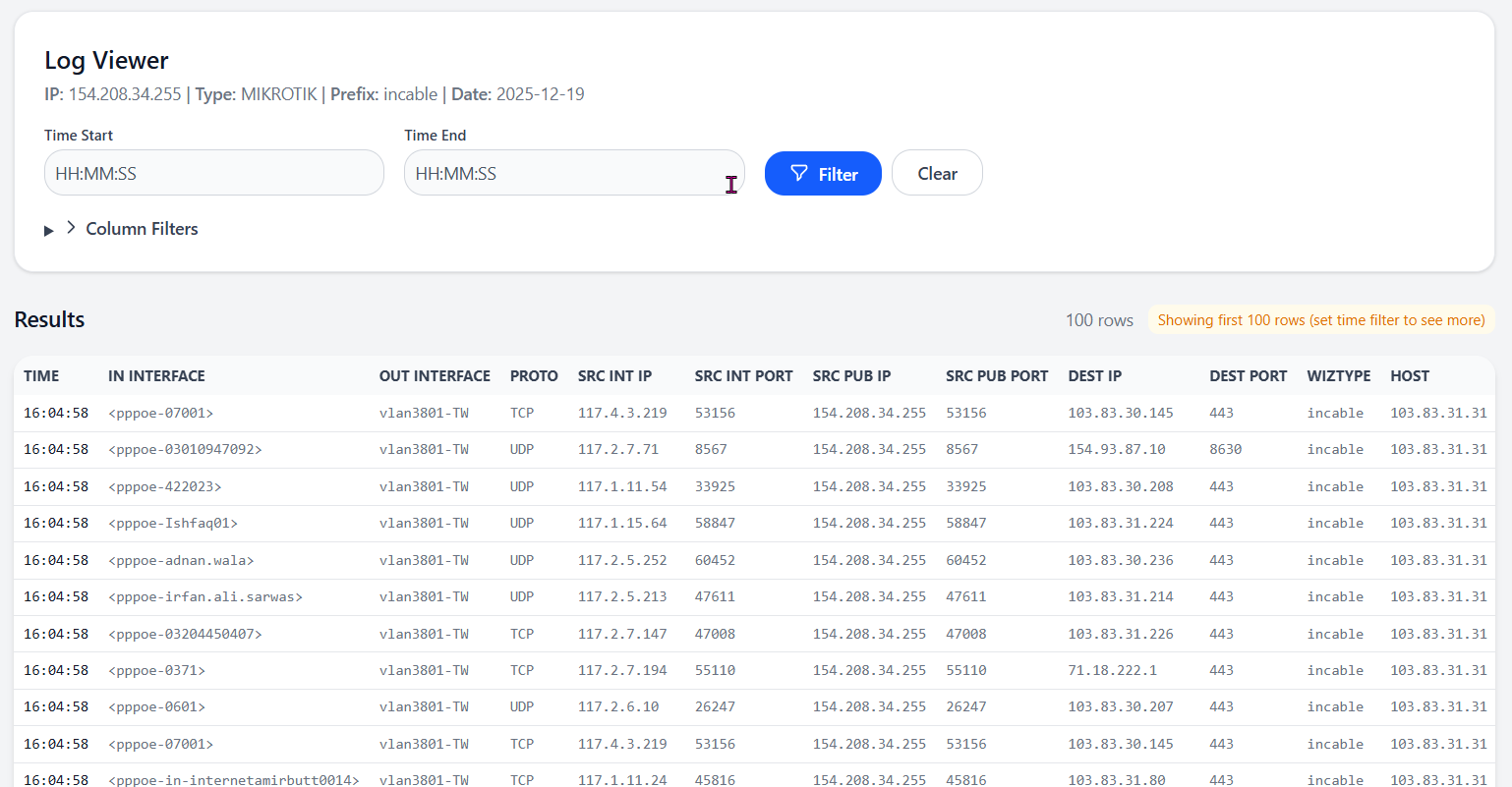
Task: Click the Log Viewer heading
Action: click(x=106, y=61)
